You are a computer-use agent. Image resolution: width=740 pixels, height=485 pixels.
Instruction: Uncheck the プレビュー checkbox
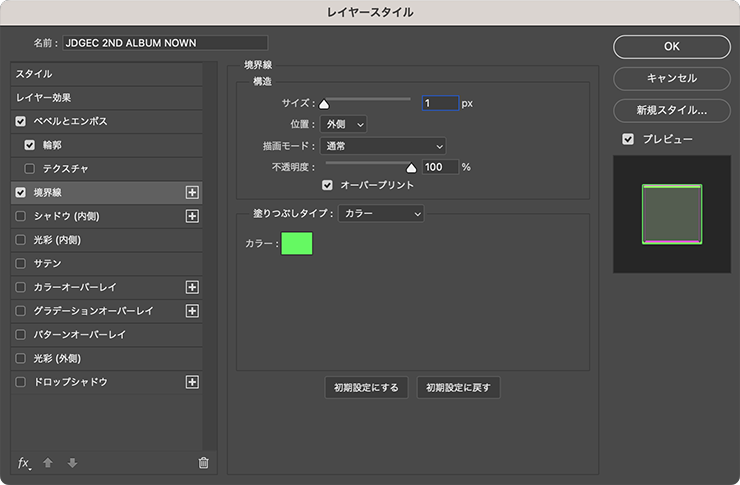tap(628, 139)
